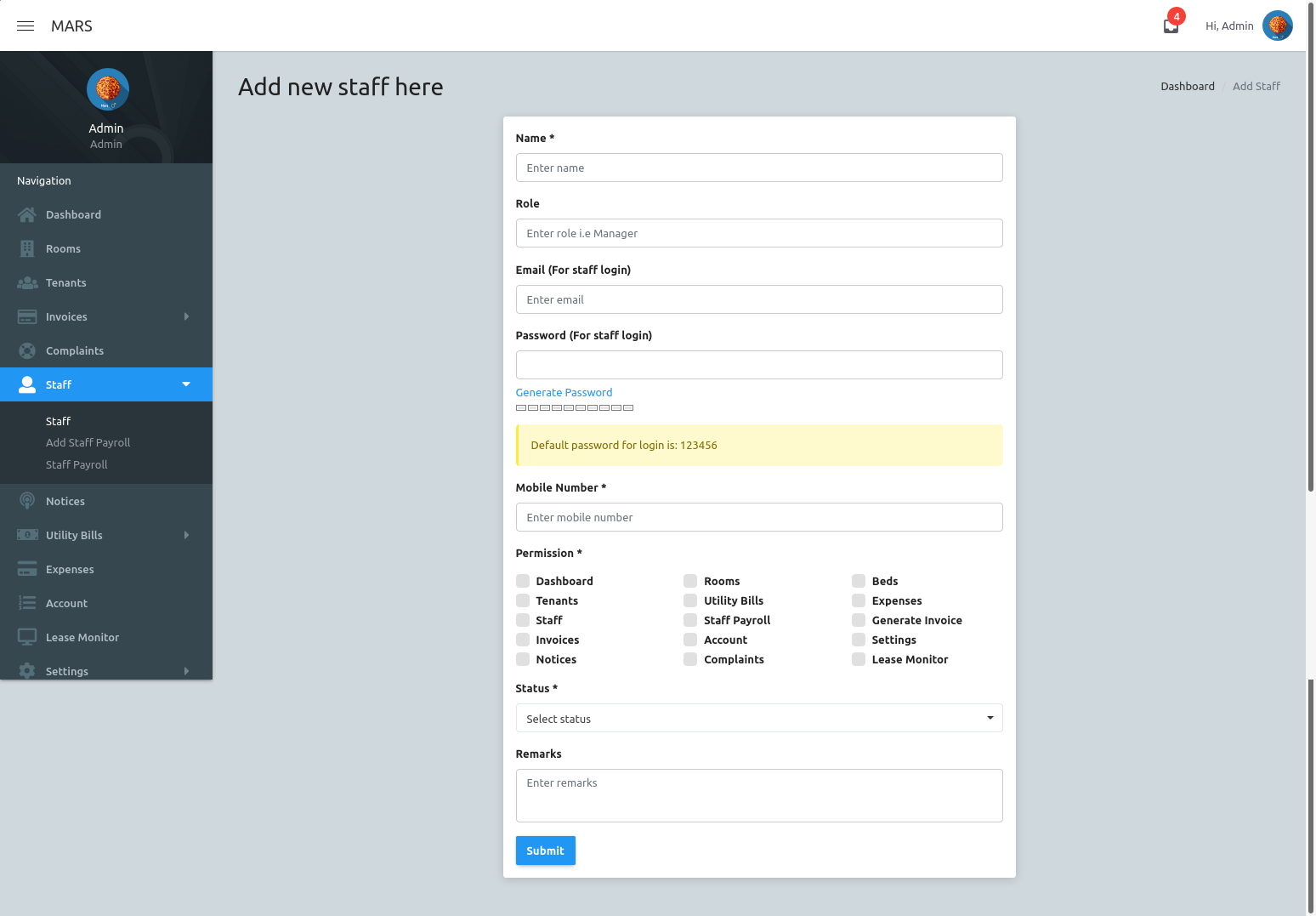The width and height of the screenshot is (1316, 916).
Task: Open Expenses via its sidebar icon
Action: [x=26, y=569]
